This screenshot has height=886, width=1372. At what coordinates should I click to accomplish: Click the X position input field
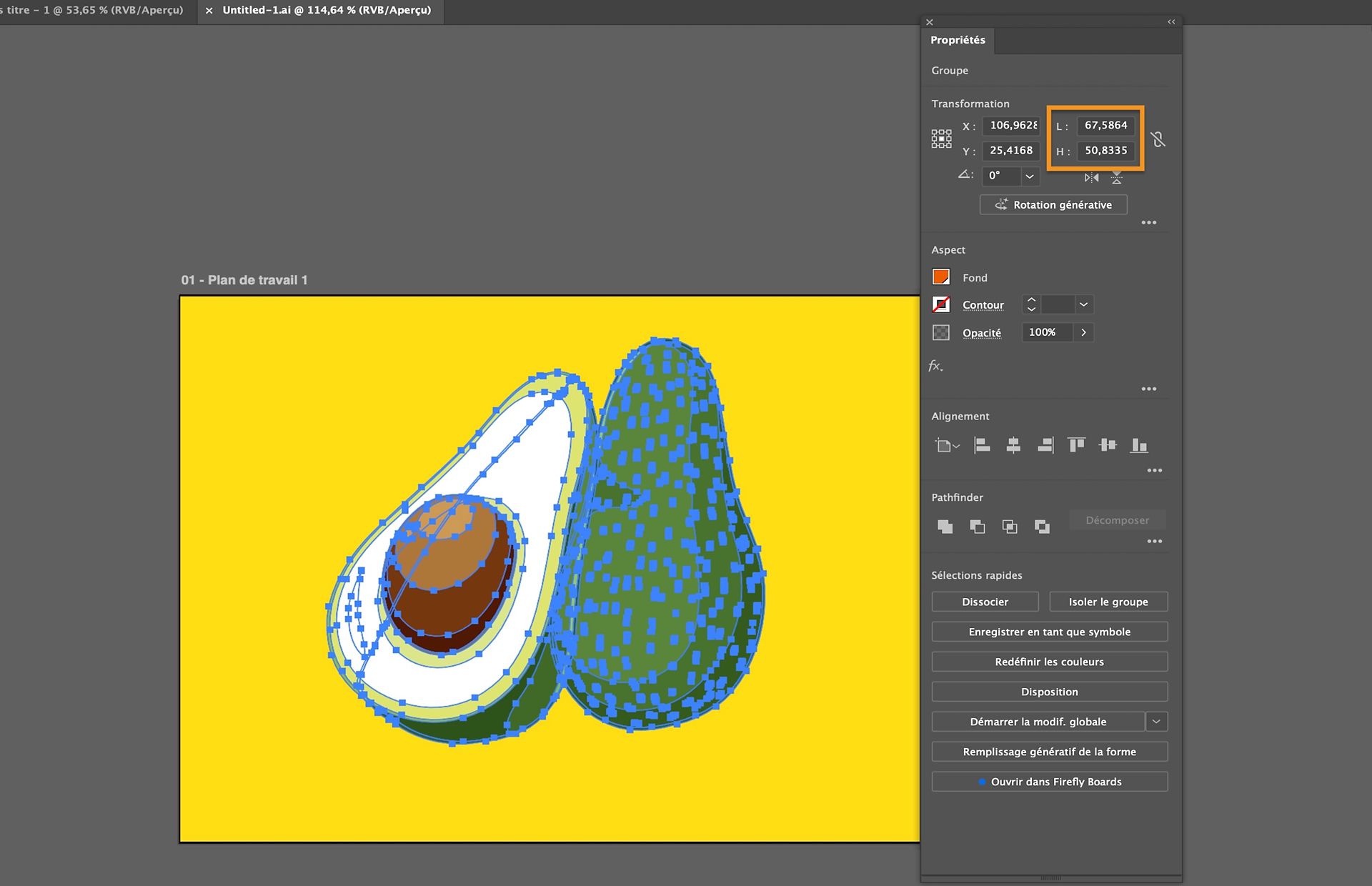[x=1011, y=126]
